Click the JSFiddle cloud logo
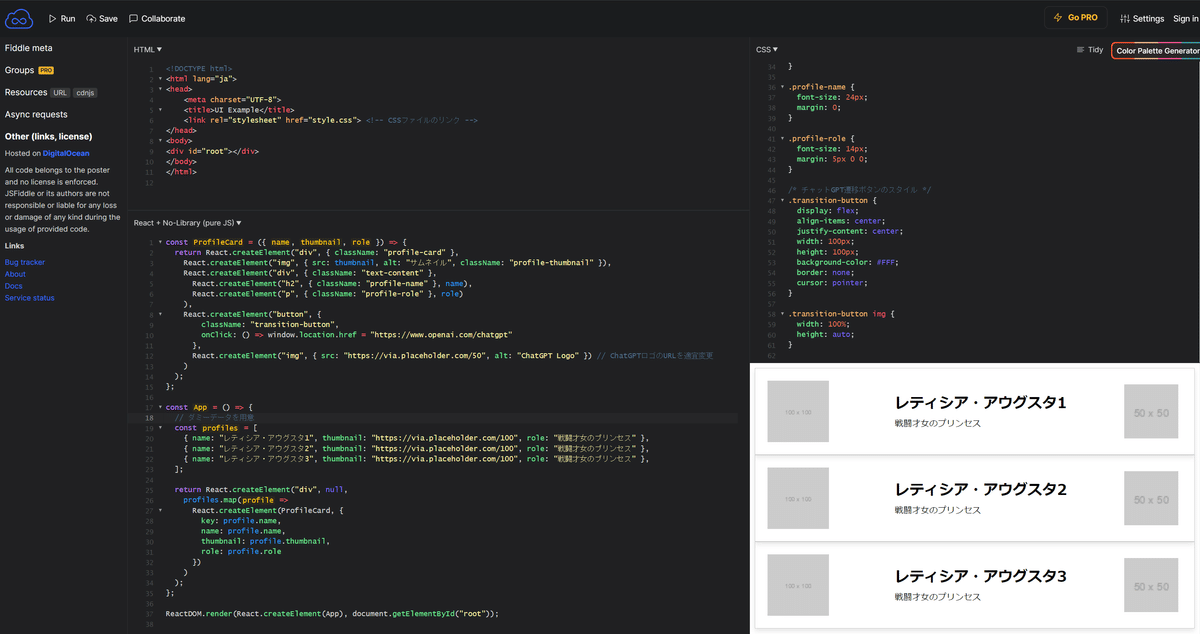Viewport: 1200px width, 634px height. (x=17, y=17)
